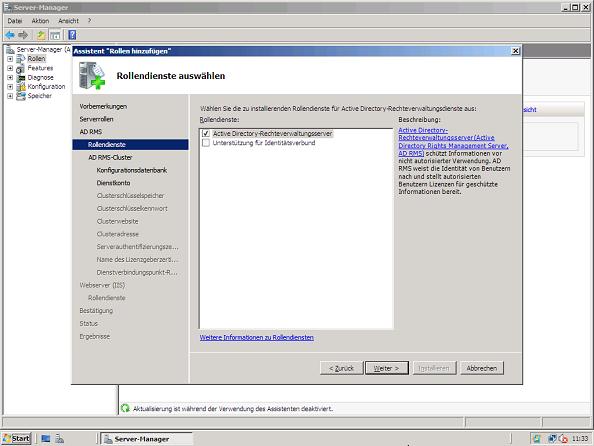Open the Aktion menu
The height and width of the screenshot is (446, 594).
pyautogui.click(x=40, y=21)
